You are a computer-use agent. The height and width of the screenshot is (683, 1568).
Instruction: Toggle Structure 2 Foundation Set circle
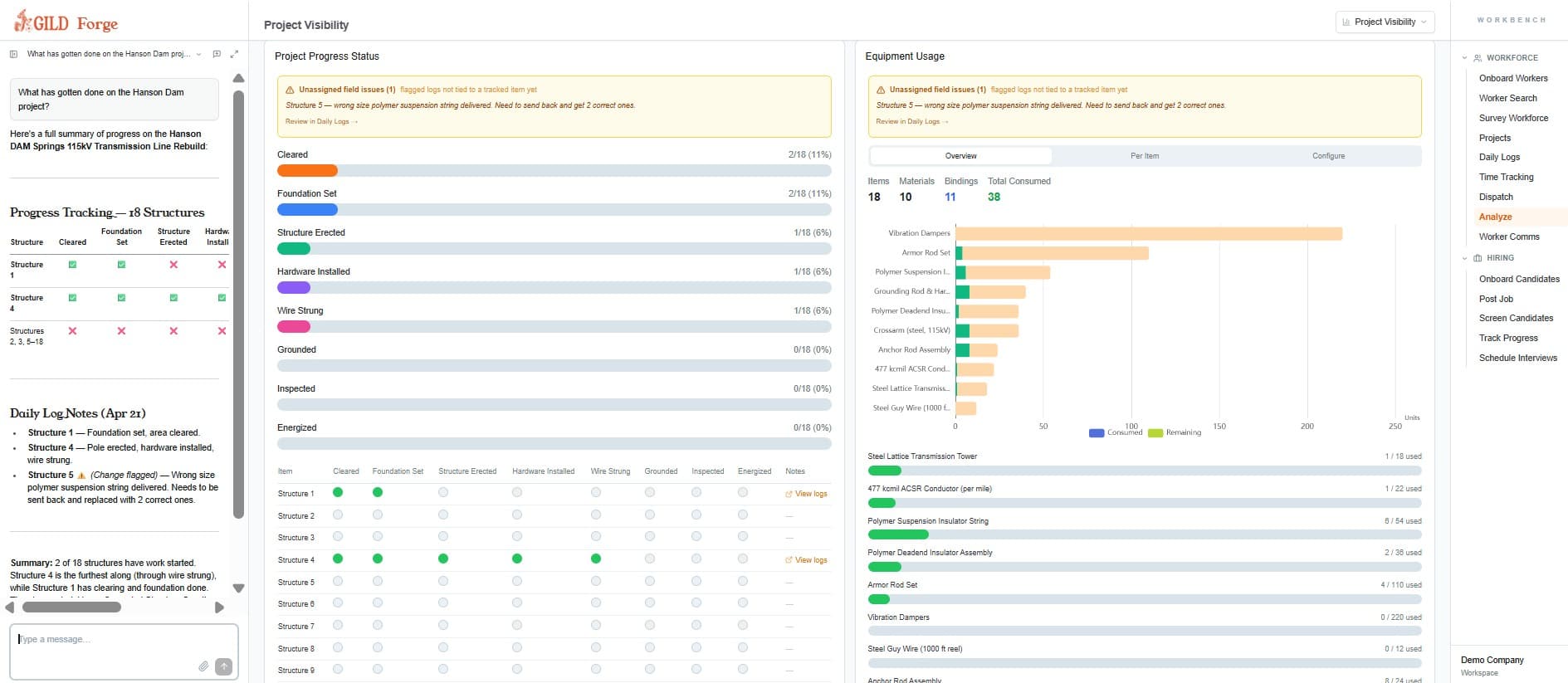point(378,515)
